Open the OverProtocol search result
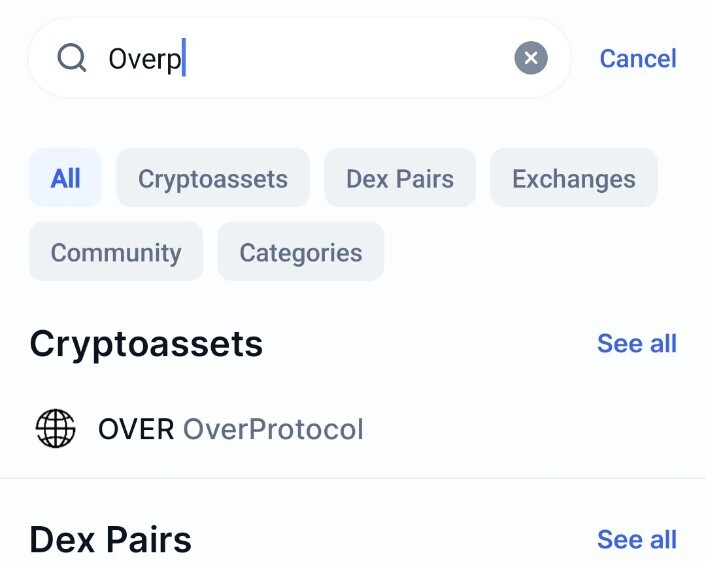The image size is (706, 562). 353,428
